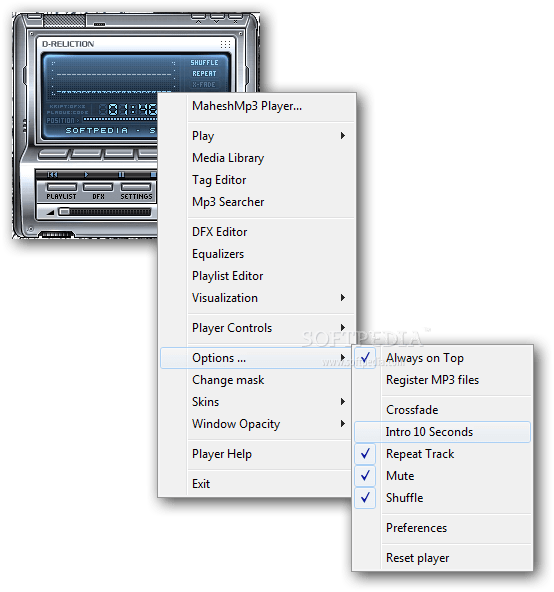
Task: Click the down-arrow button at player top
Action: click(217, 19)
